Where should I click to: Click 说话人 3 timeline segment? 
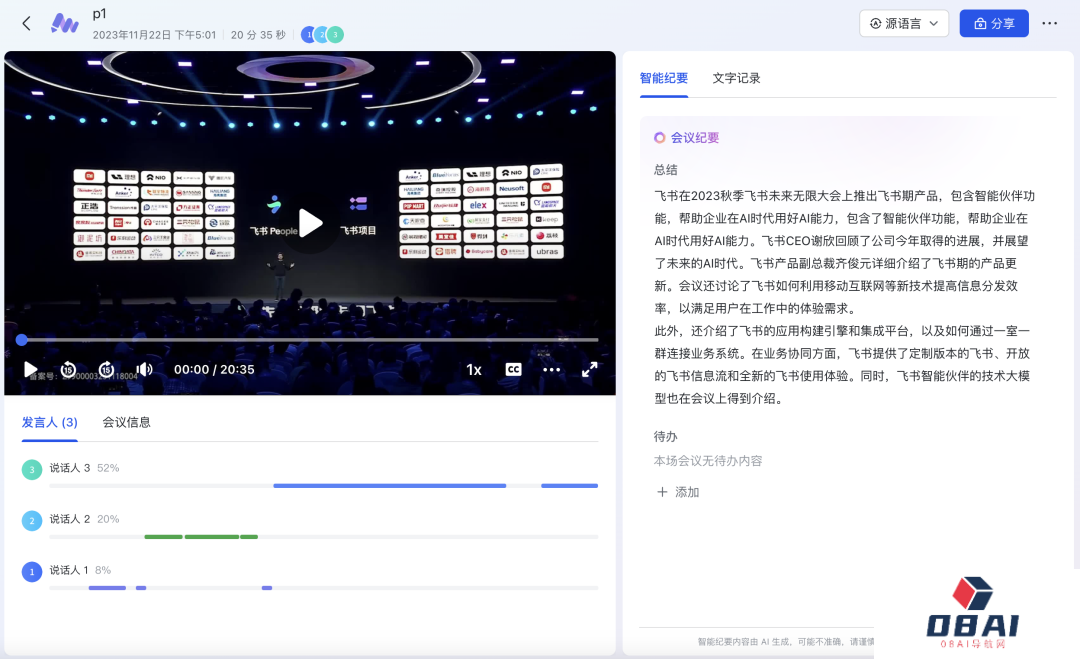(389, 486)
